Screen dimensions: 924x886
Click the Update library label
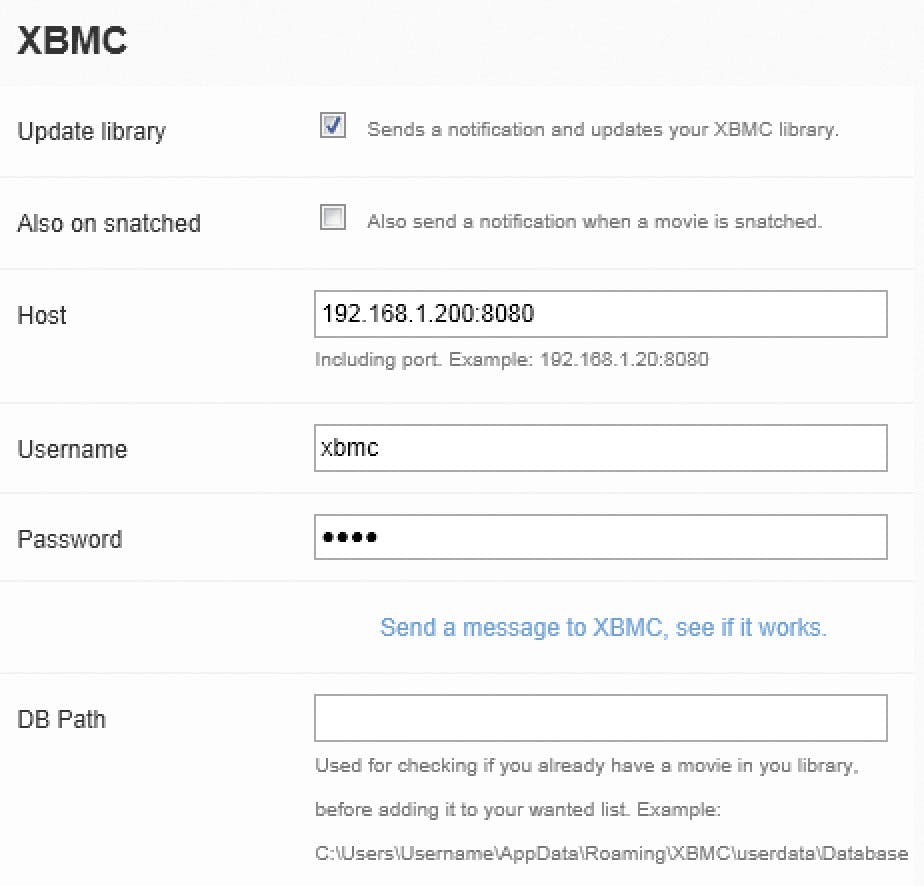92,132
